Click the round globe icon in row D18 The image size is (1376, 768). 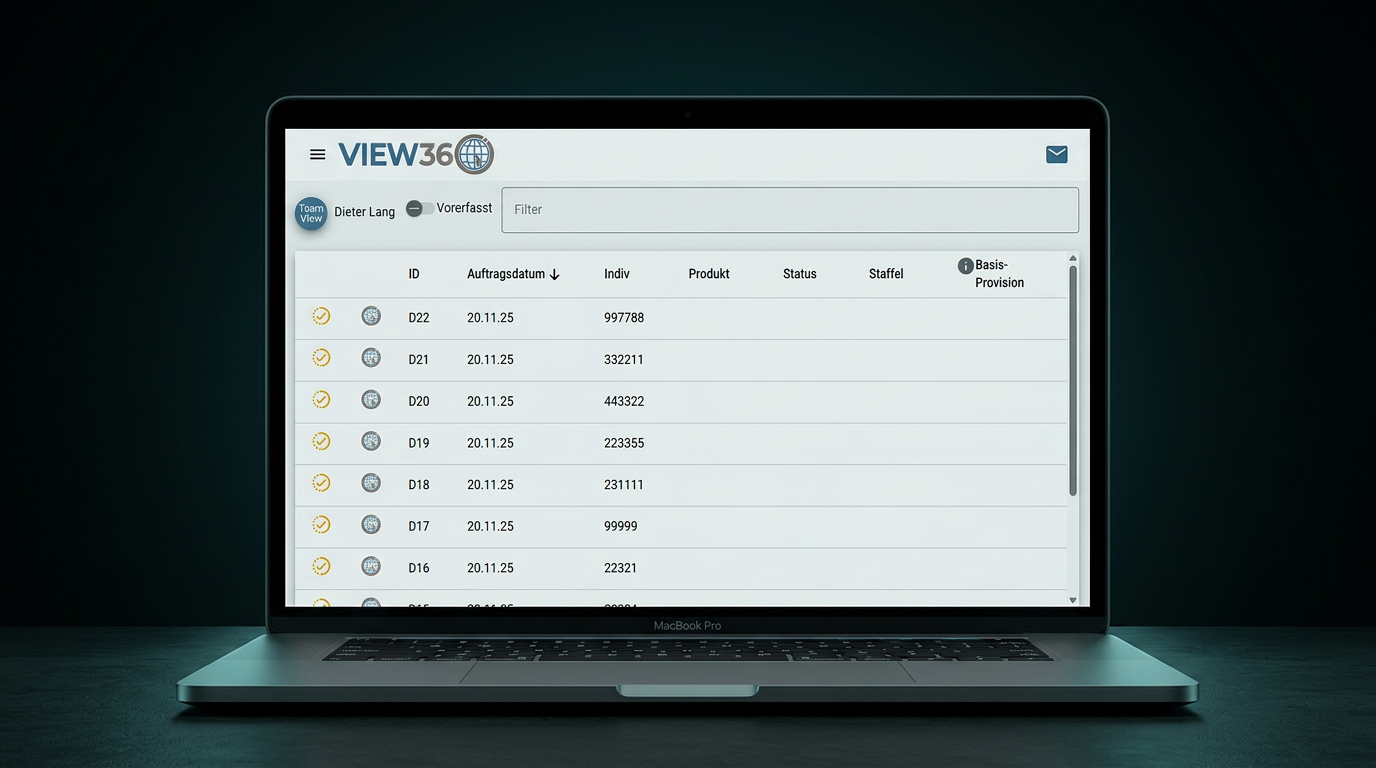tap(371, 483)
